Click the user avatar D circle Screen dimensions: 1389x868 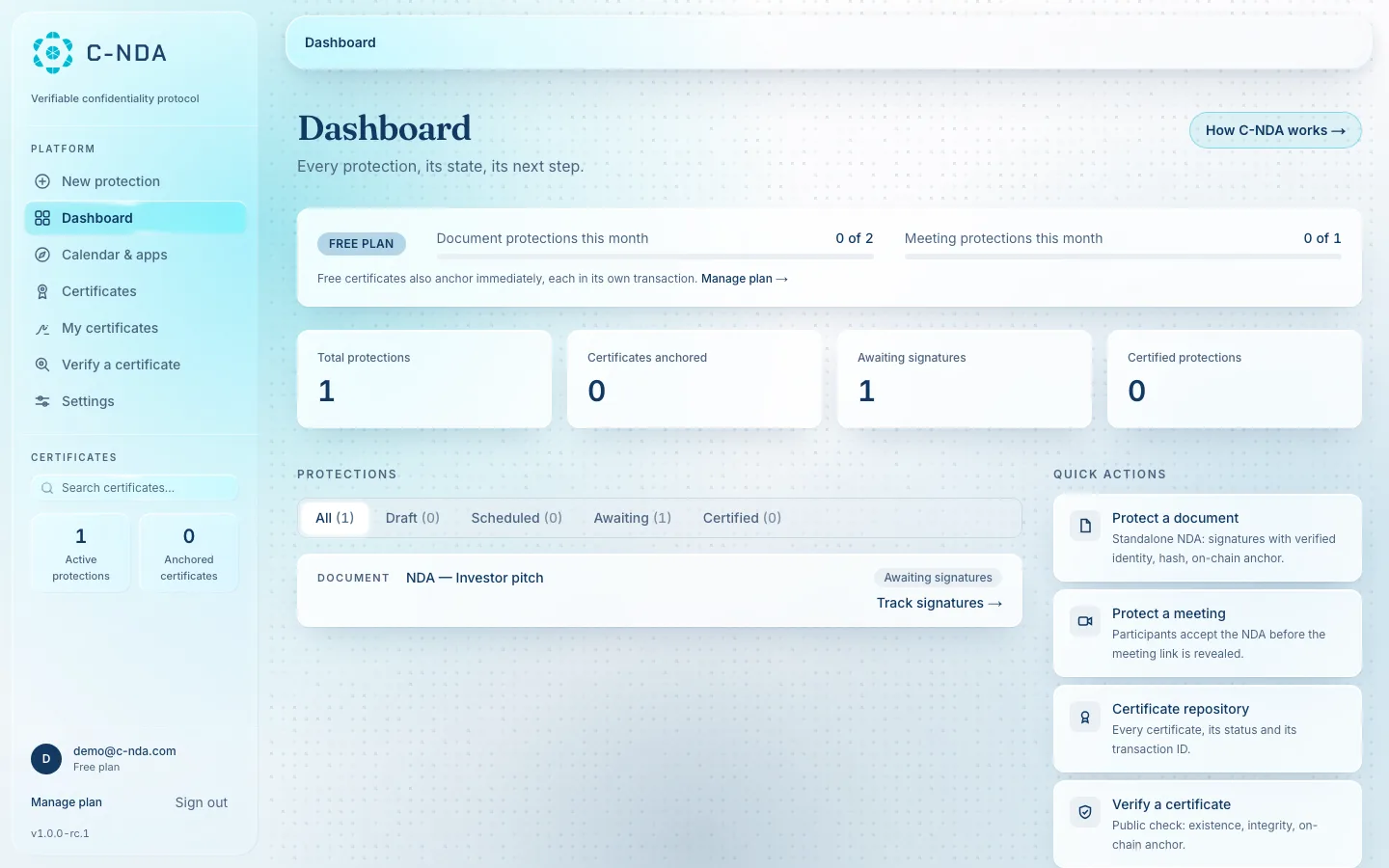46,759
